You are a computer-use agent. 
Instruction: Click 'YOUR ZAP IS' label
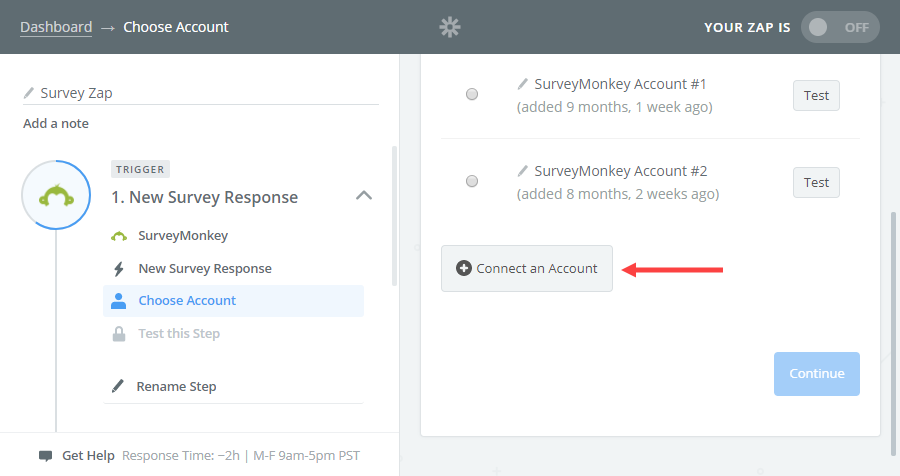747,28
